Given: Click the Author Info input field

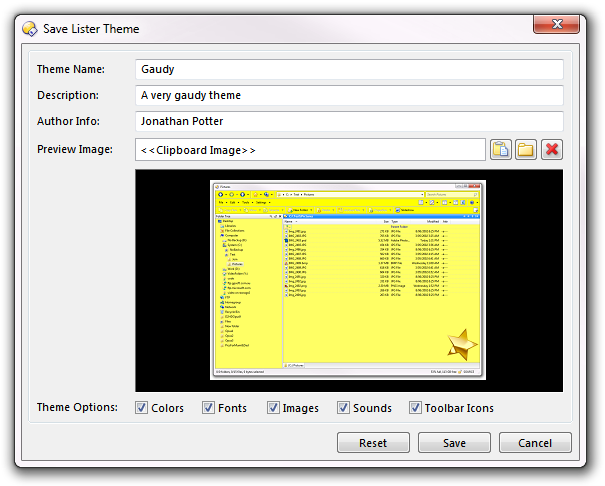Looking at the screenshot, I should click(349, 122).
